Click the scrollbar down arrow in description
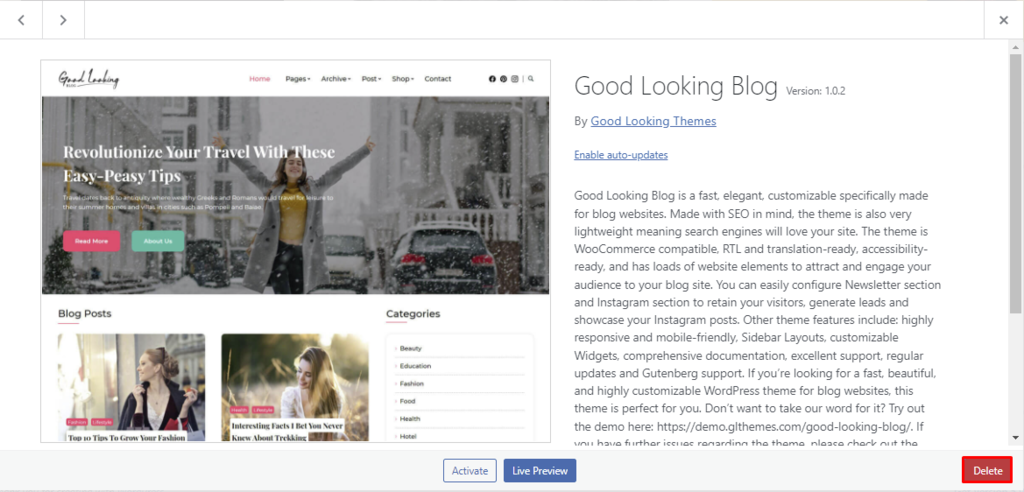 pyautogui.click(x=1016, y=437)
